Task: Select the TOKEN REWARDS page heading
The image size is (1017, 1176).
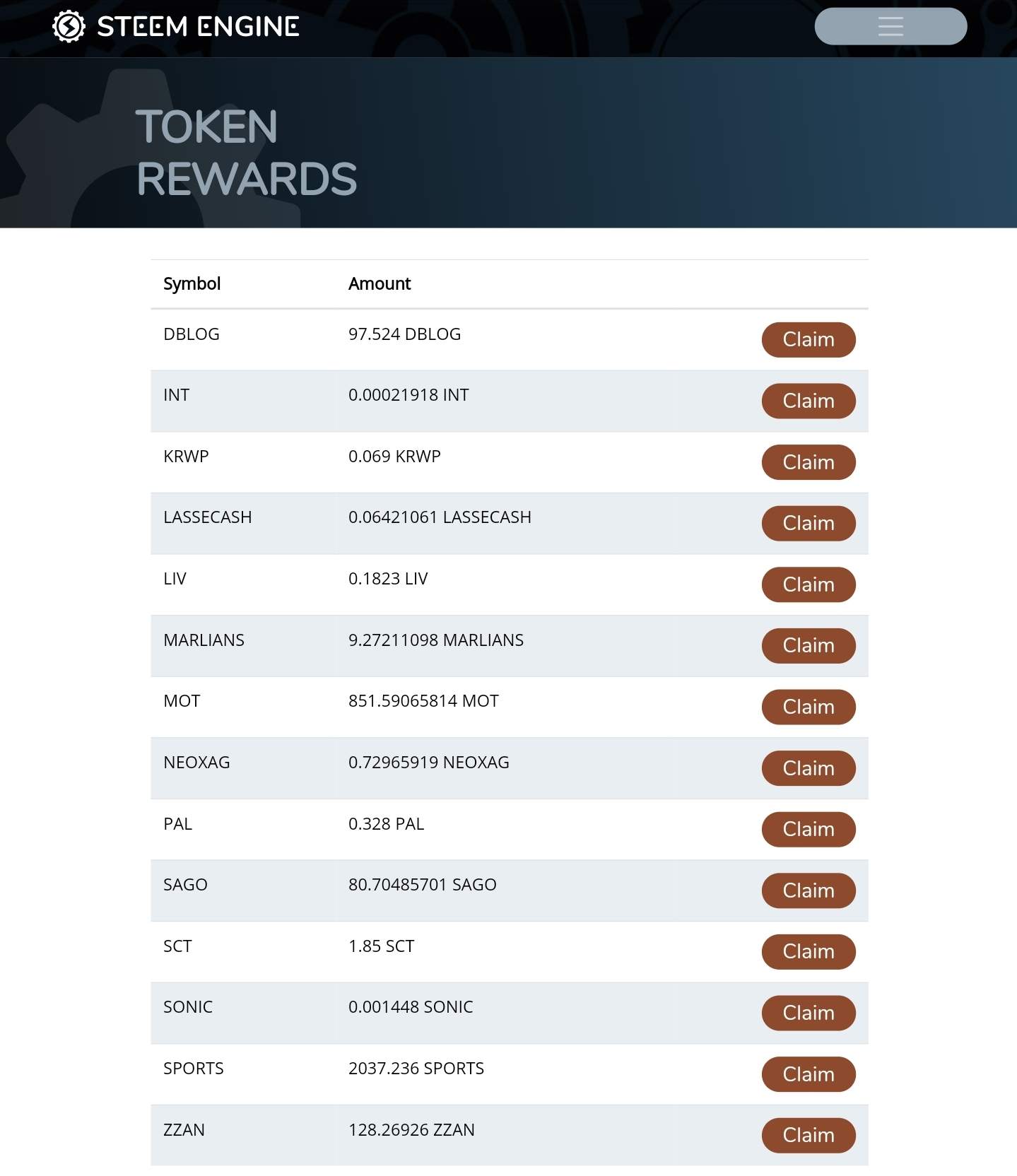Action: tap(246, 153)
